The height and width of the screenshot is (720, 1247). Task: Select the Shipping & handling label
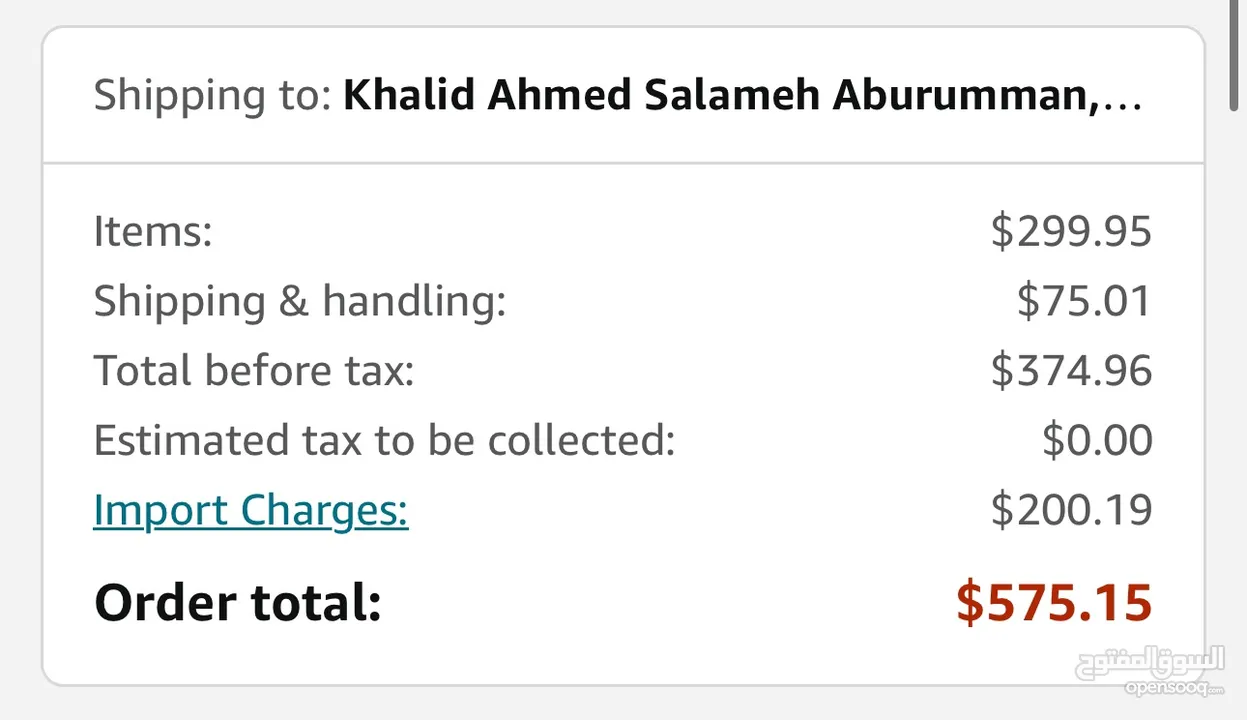coord(300,302)
